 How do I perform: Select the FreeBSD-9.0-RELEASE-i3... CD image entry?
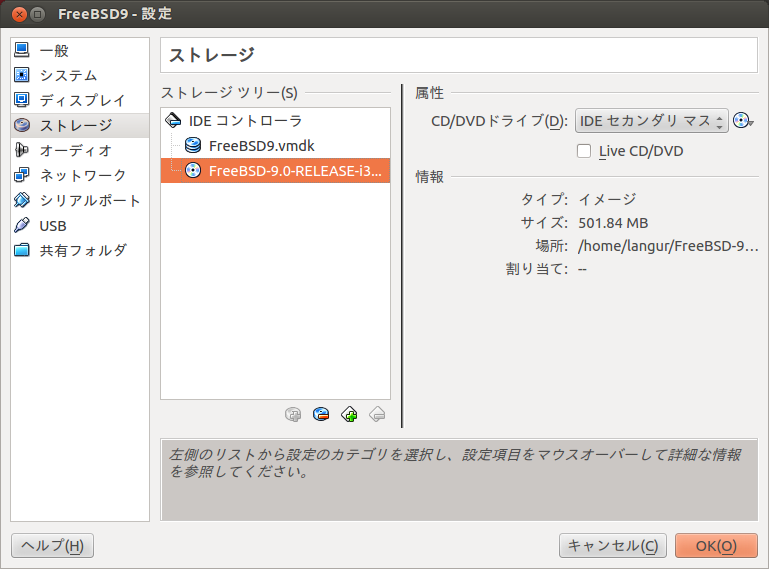pos(275,171)
